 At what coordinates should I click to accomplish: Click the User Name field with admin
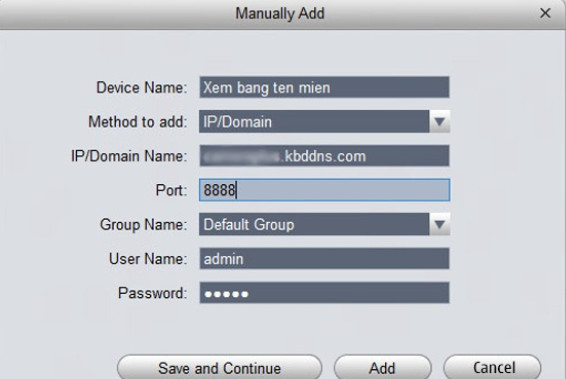pyautogui.click(x=324, y=258)
